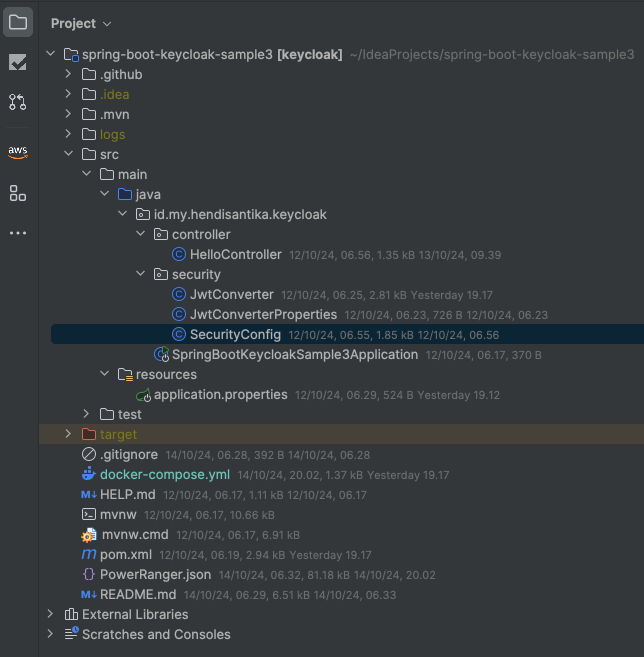Select the mvnw.cmd file name
The height and width of the screenshot is (657, 644).
[x=135, y=535]
